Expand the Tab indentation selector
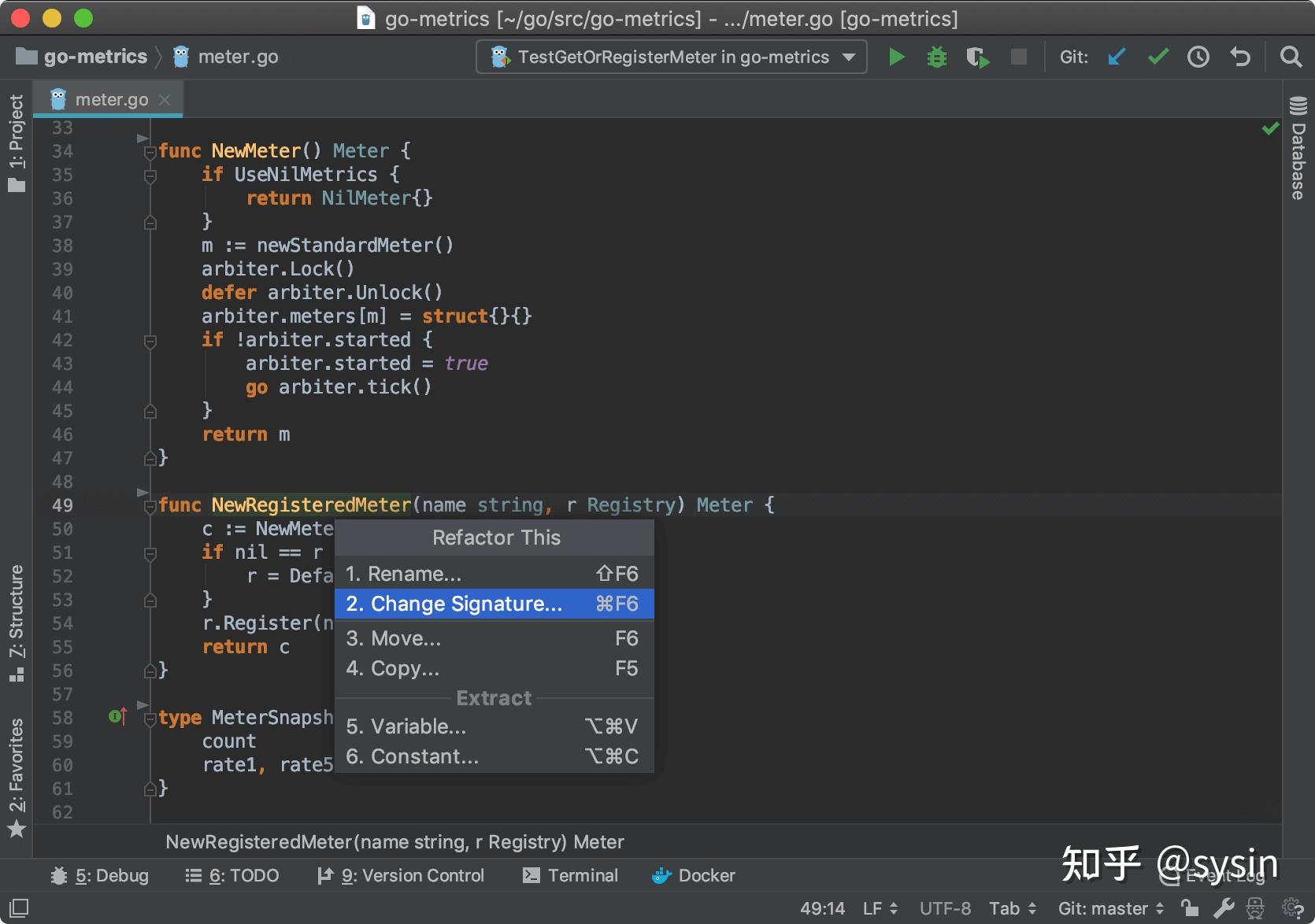Viewport: 1315px width, 924px height. pyautogui.click(x=1012, y=907)
